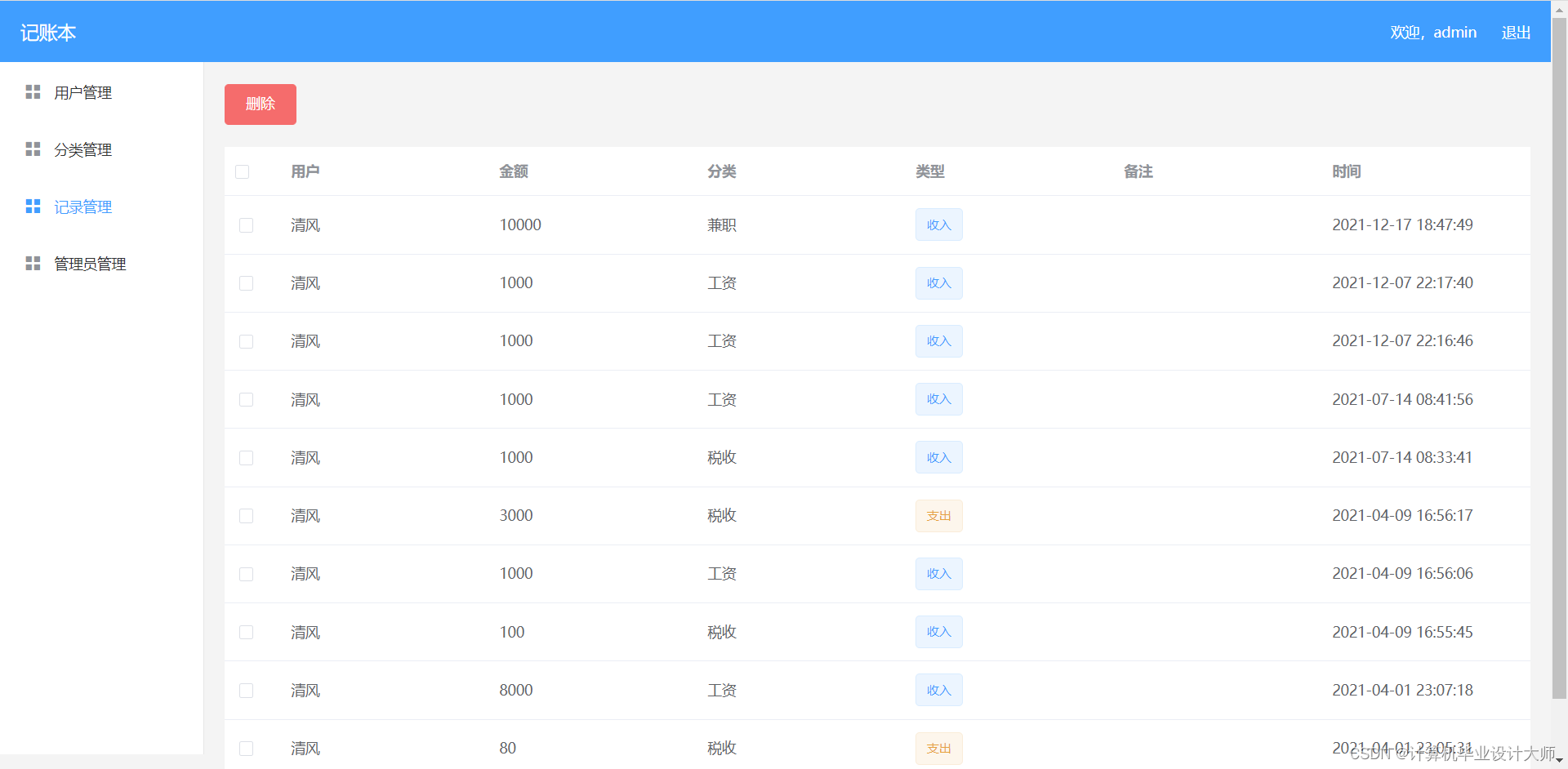1568x769 pixels.
Task: Click the 支出 tag in the 3000 row
Action: (x=939, y=516)
